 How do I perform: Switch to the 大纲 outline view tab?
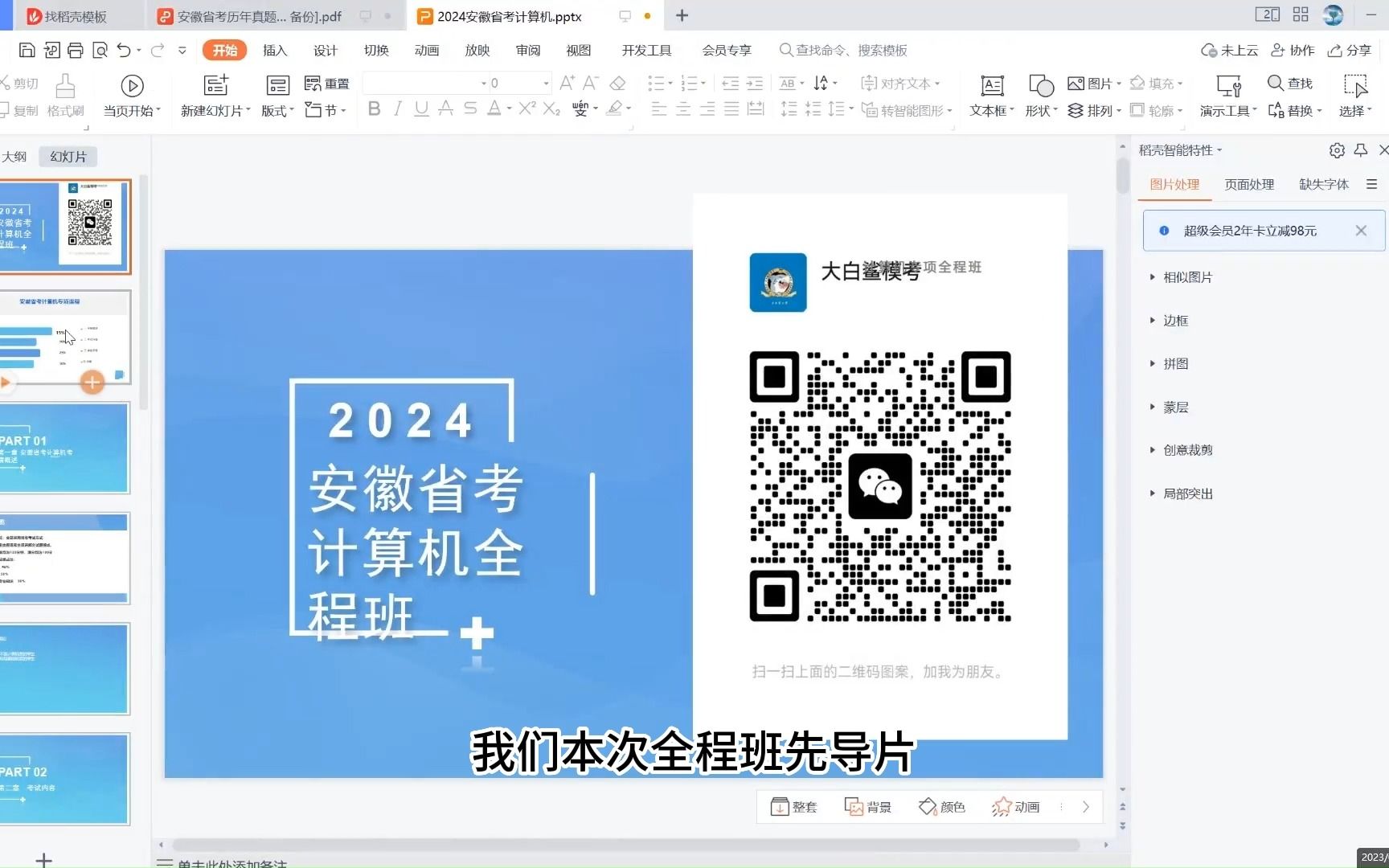point(14,157)
